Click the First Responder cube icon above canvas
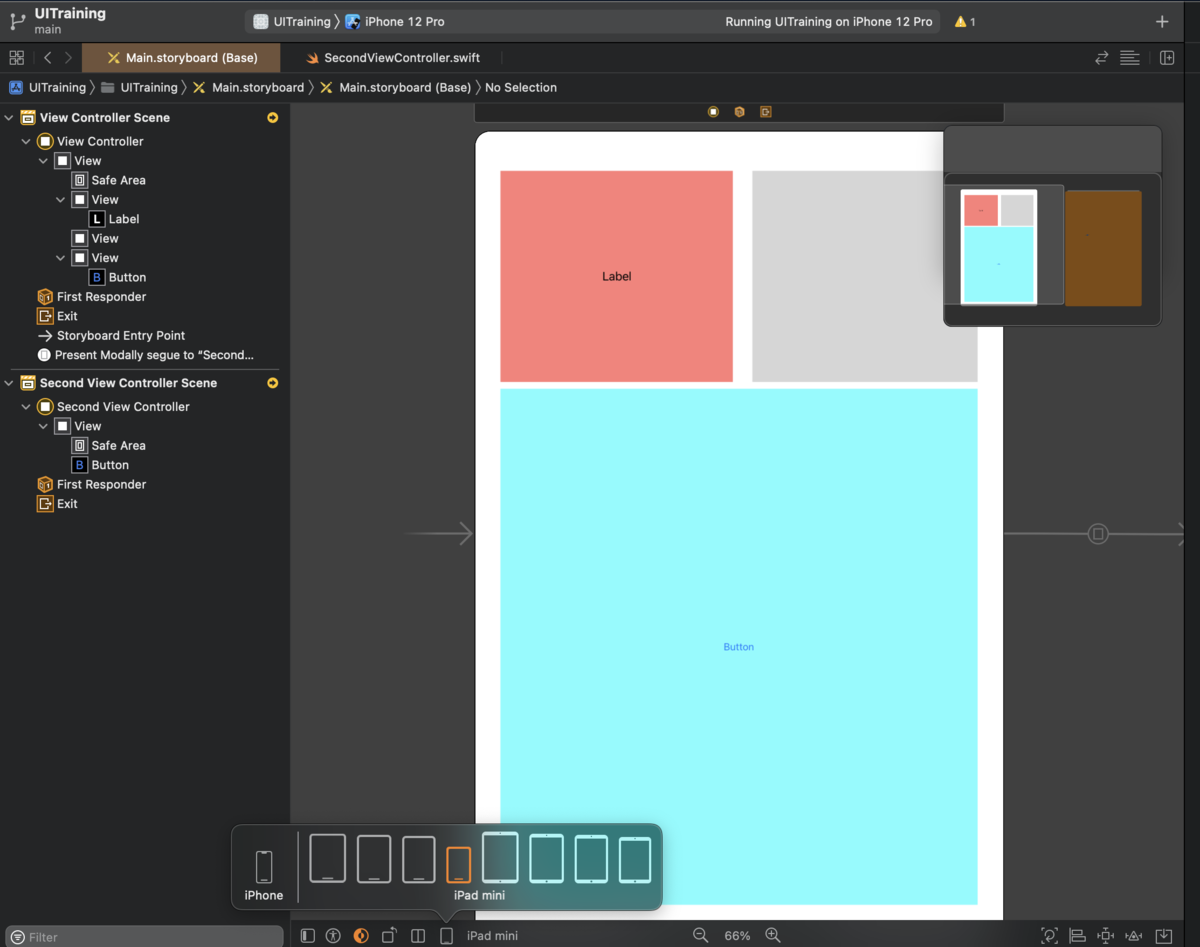 (x=739, y=112)
